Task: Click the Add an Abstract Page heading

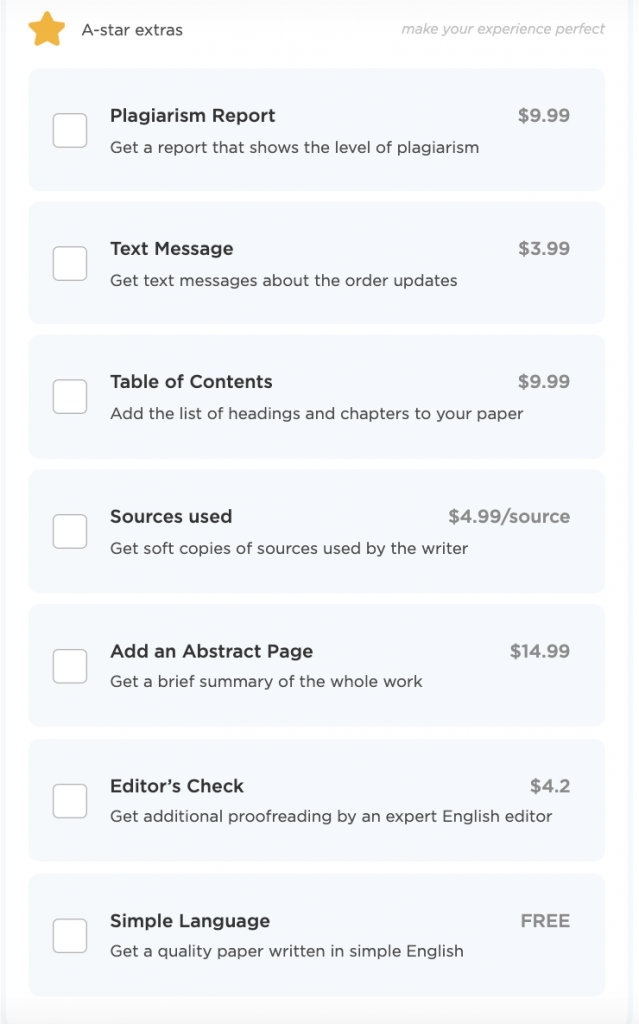Action: click(212, 651)
